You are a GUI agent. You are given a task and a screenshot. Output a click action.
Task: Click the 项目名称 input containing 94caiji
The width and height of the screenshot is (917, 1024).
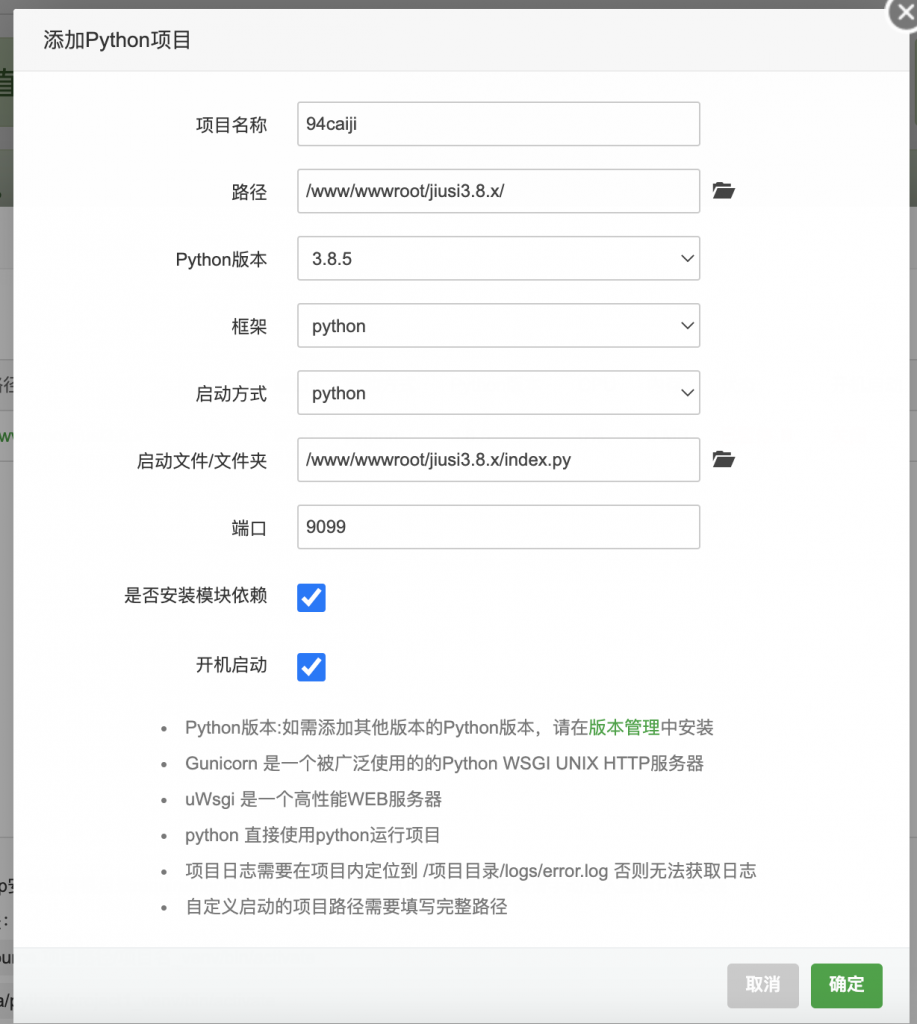498,123
